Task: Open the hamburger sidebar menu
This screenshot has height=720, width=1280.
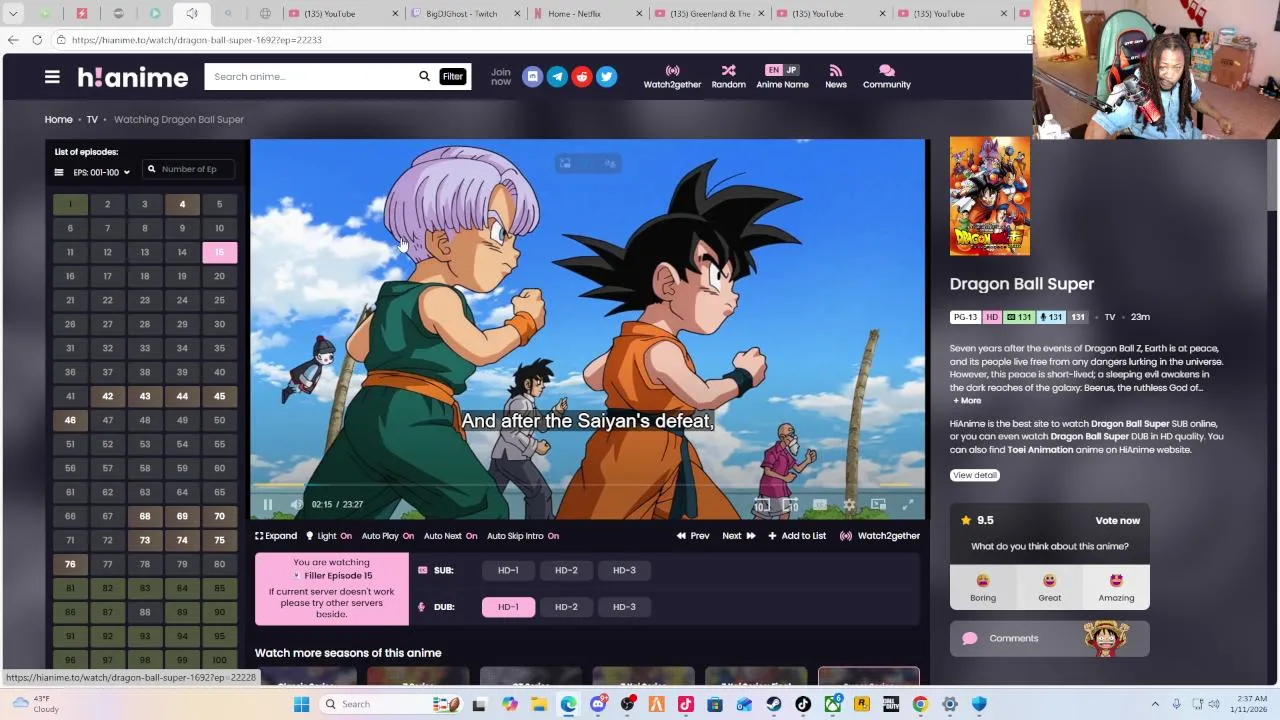Action: click(x=52, y=77)
